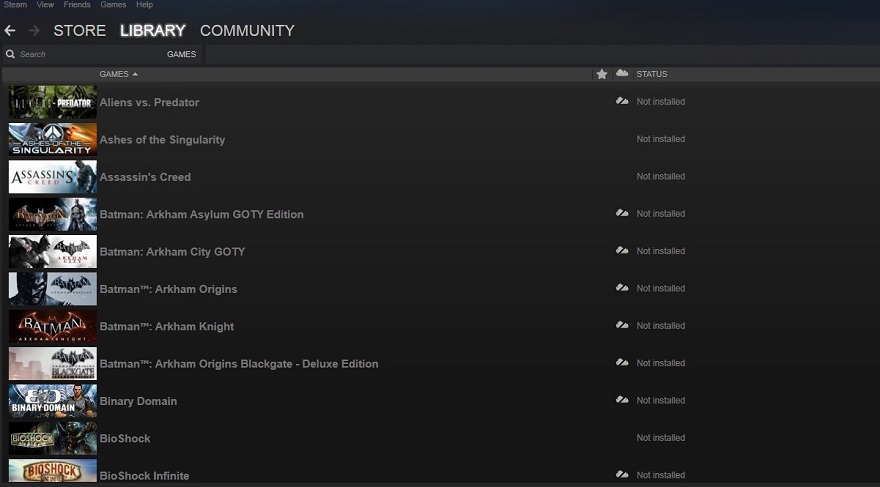The width and height of the screenshot is (880, 487).
Task: Select BioShock Infinite thumbnail
Action: click(x=53, y=473)
